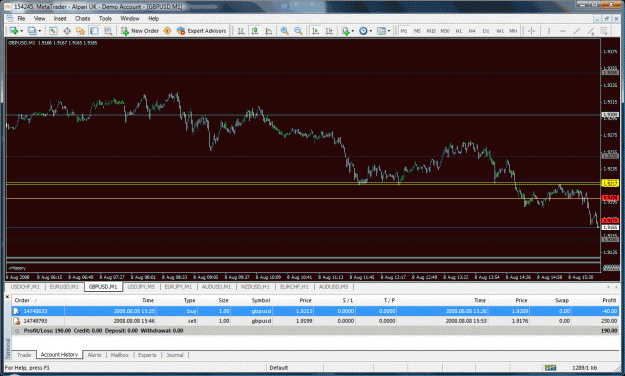Toggle the Terminal panel icon
The width and height of the screenshot is (625, 376).
94,31
